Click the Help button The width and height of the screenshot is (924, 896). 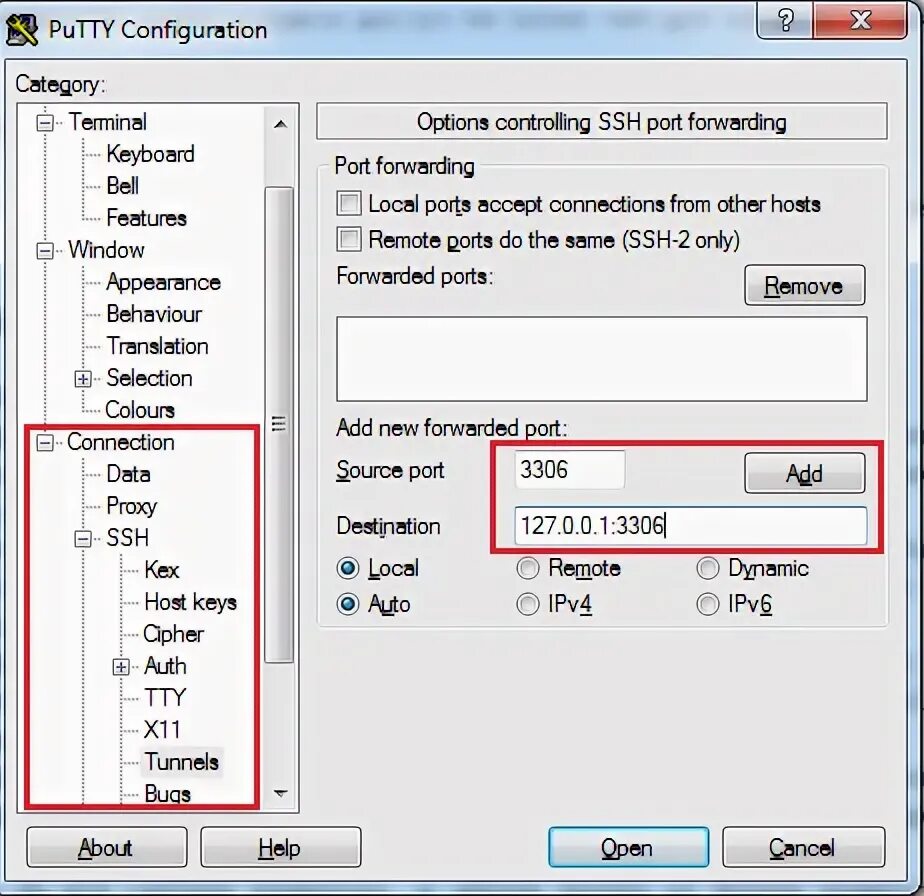pos(280,847)
